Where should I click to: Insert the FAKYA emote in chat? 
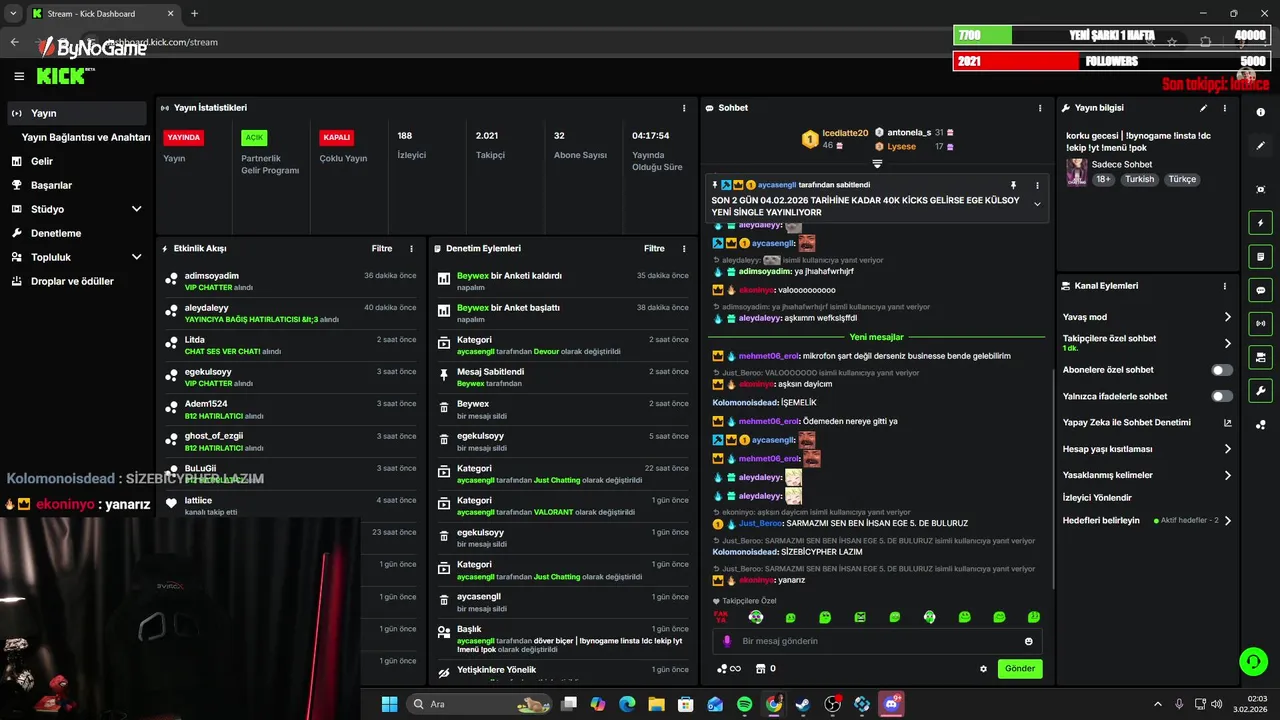[720, 617]
